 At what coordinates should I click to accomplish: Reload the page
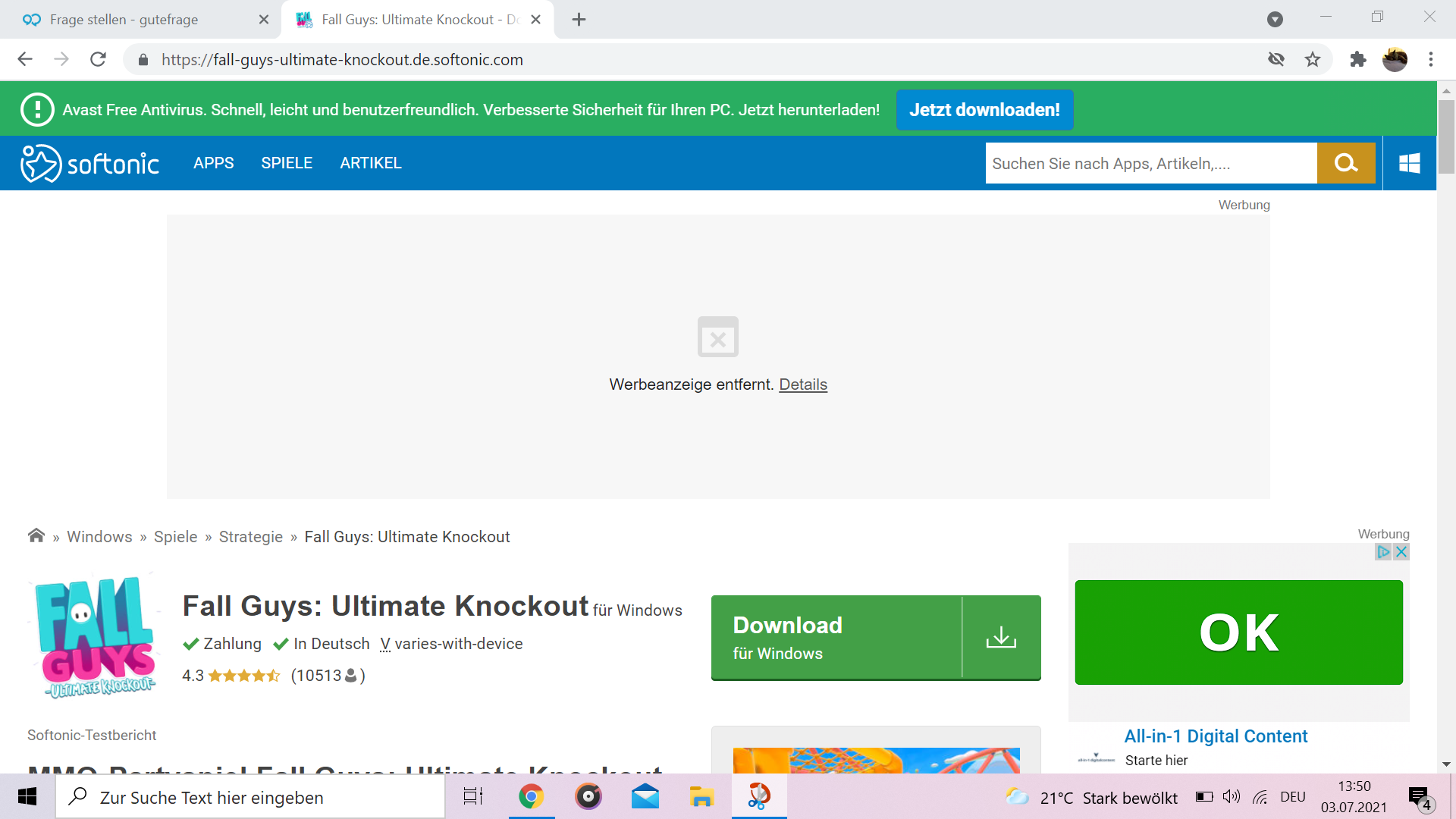click(x=98, y=59)
